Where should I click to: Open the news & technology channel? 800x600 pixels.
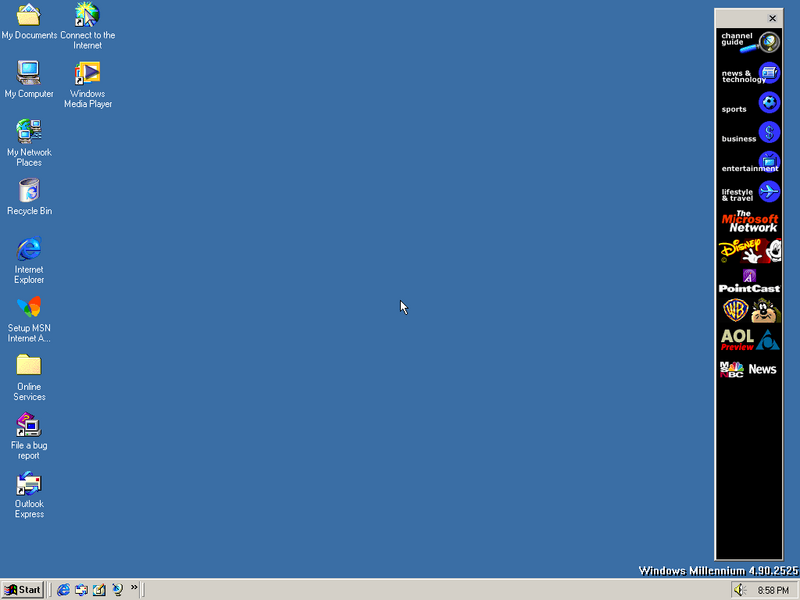(x=749, y=73)
